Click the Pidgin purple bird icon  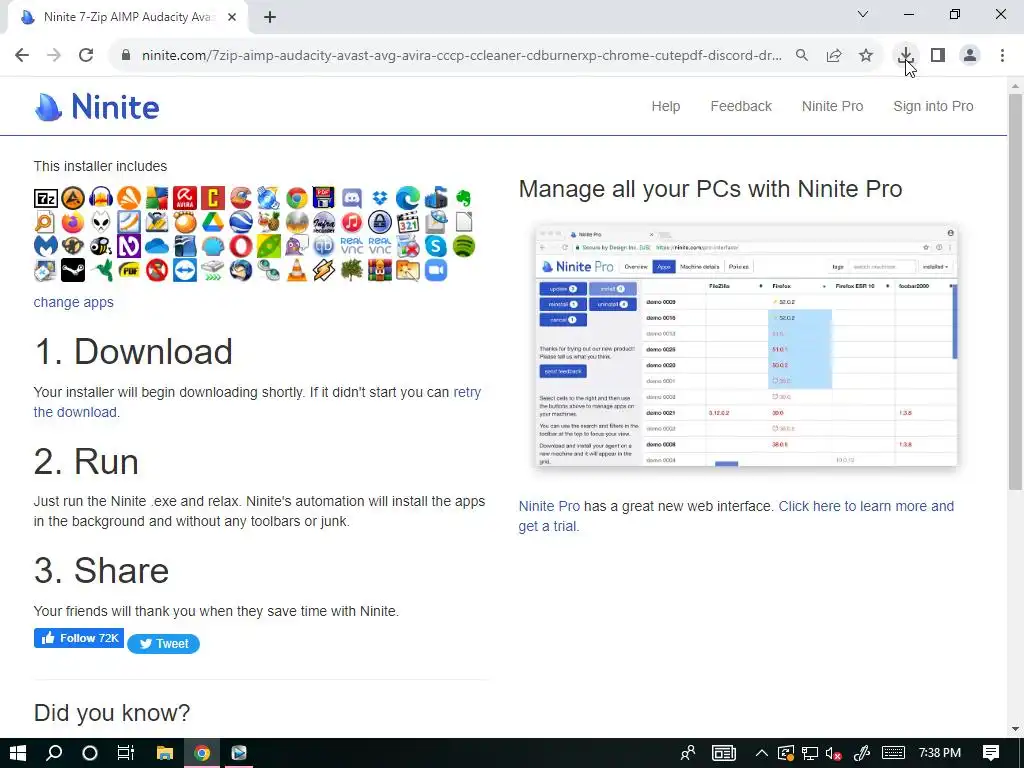296,246
